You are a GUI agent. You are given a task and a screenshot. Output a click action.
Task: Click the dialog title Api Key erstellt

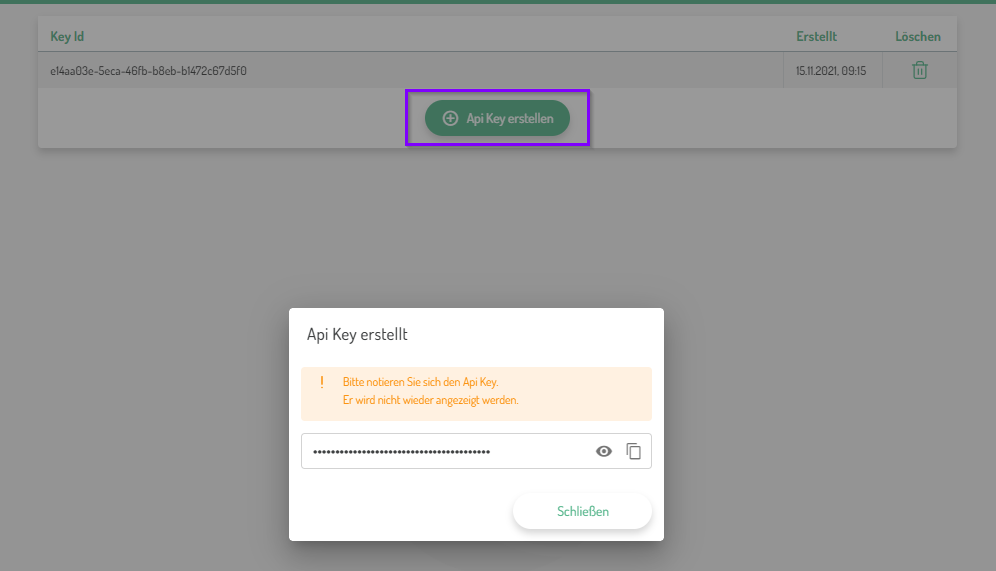coord(357,335)
